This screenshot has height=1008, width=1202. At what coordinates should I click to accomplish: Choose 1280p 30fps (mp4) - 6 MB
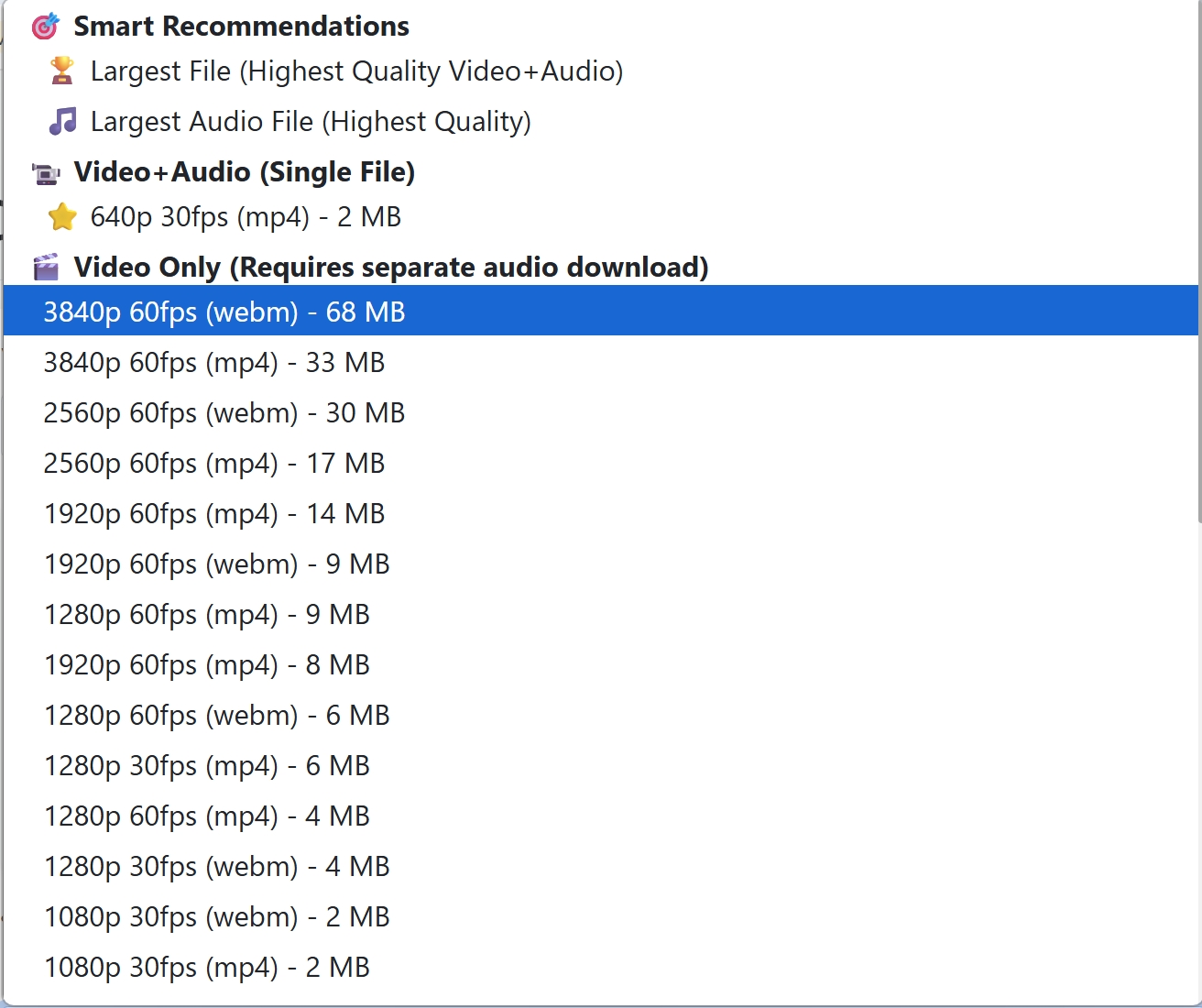[601, 765]
